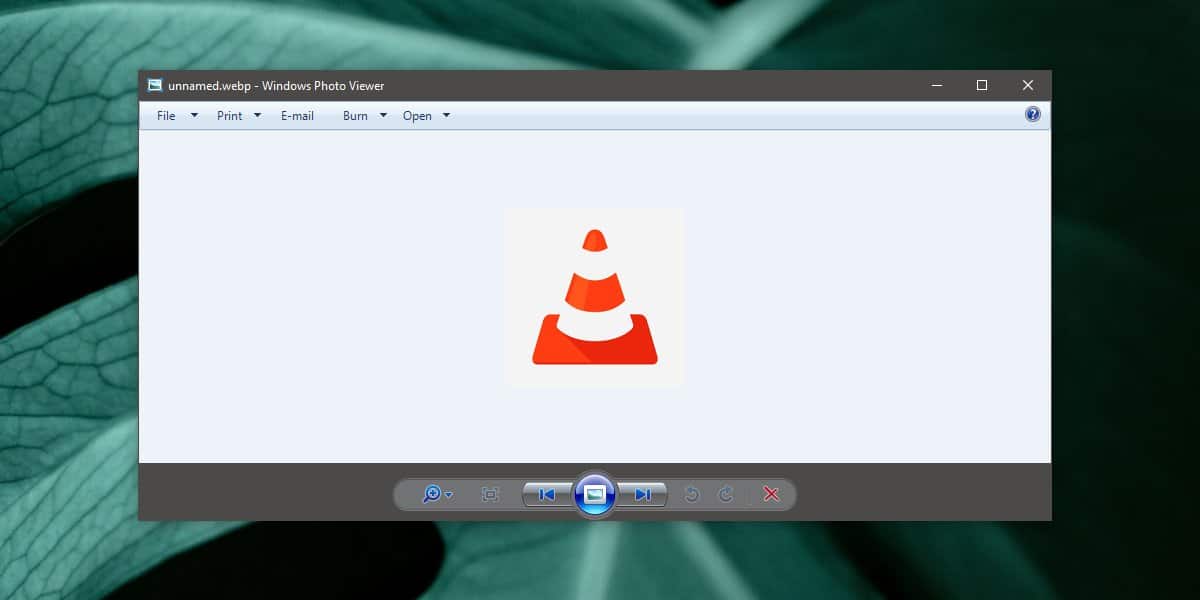The width and height of the screenshot is (1200, 600).
Task: Start the slide show with center button
Action: coord(595,494)
